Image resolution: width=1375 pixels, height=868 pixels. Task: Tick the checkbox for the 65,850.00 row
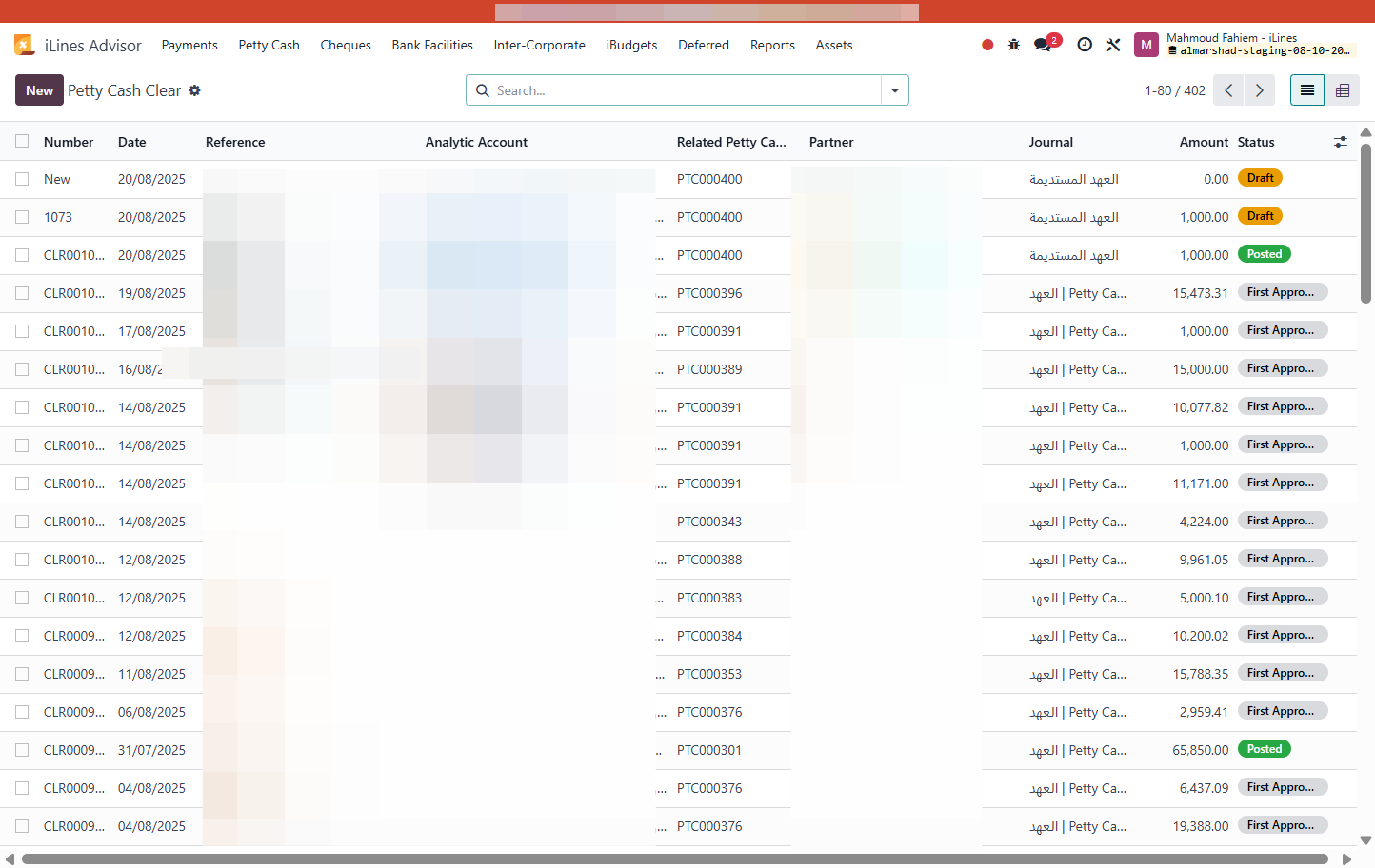pos(22,750)
